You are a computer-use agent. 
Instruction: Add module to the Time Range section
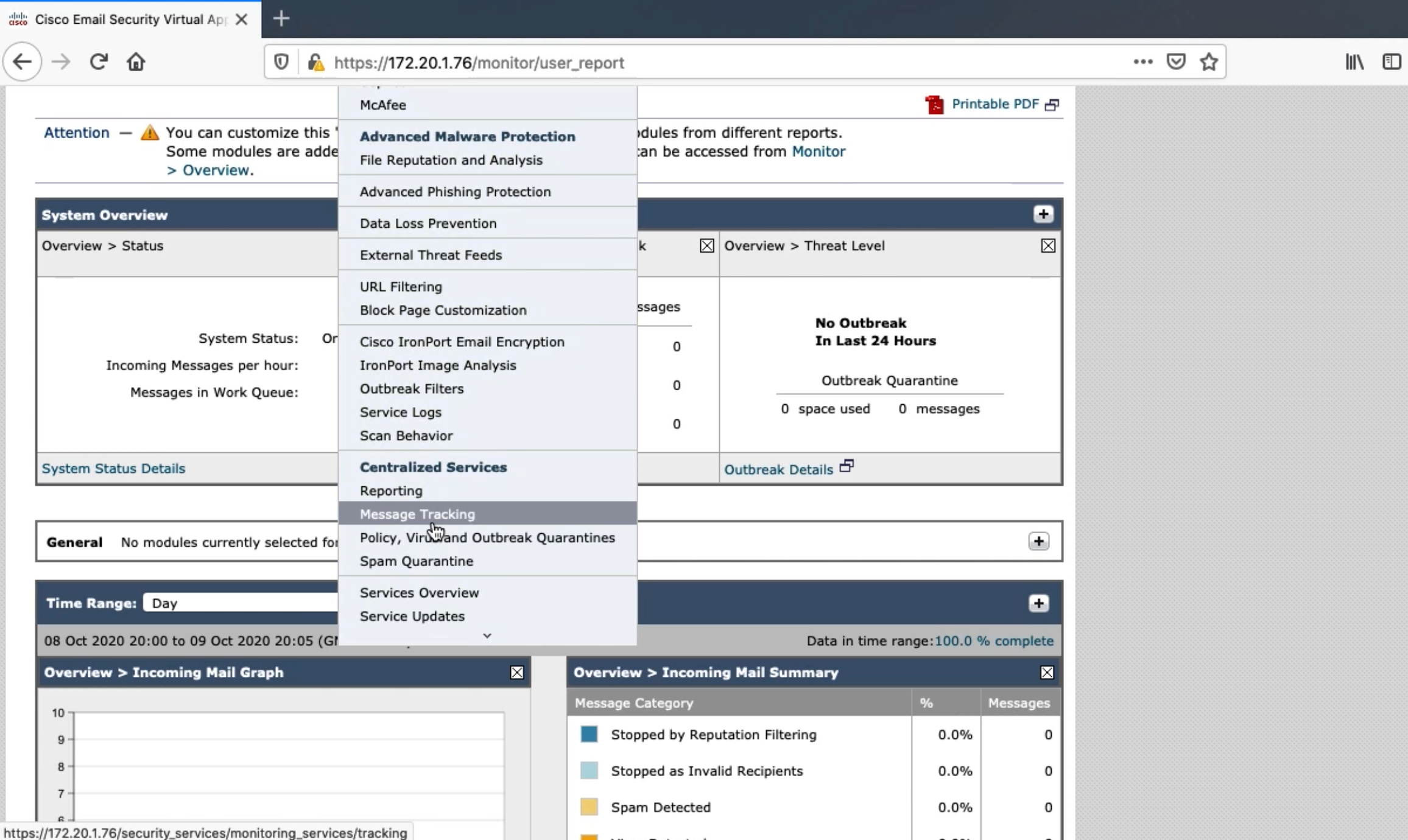click(x=1039, y=604)
